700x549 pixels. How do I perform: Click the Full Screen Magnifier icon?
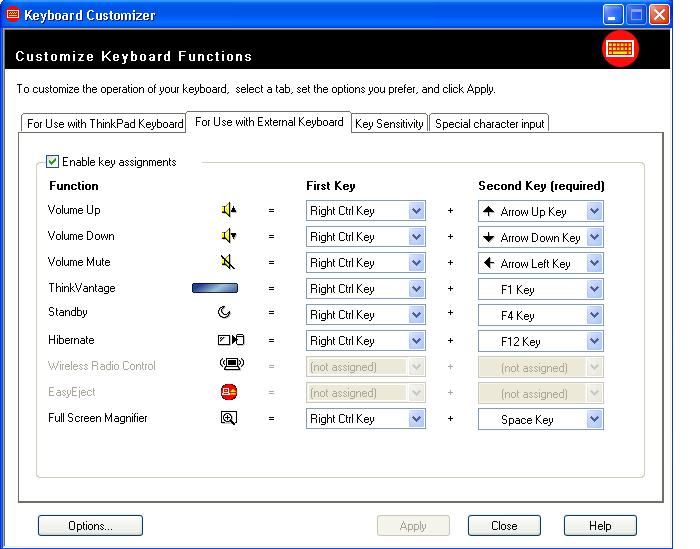point(229,418)
